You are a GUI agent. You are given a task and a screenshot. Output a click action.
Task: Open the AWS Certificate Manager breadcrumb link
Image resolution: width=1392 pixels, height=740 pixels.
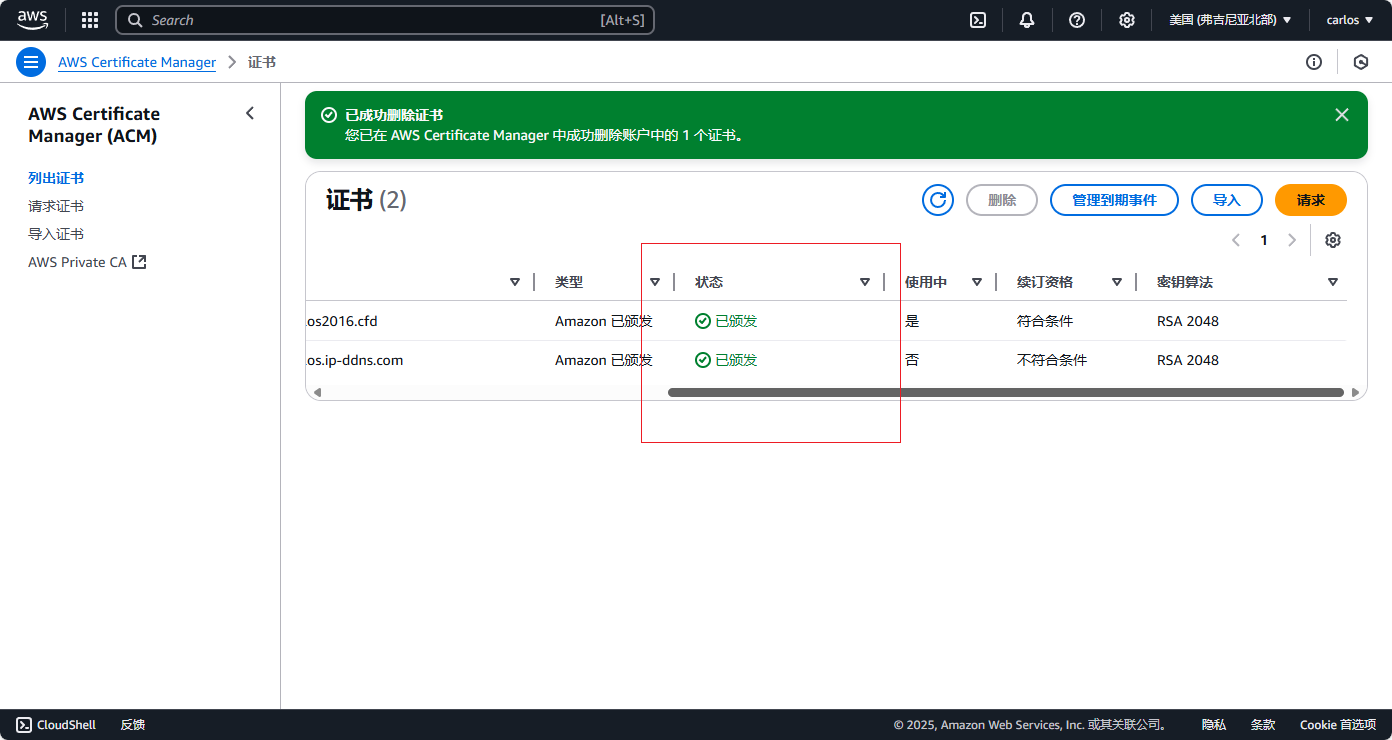(x=137, y=62)
